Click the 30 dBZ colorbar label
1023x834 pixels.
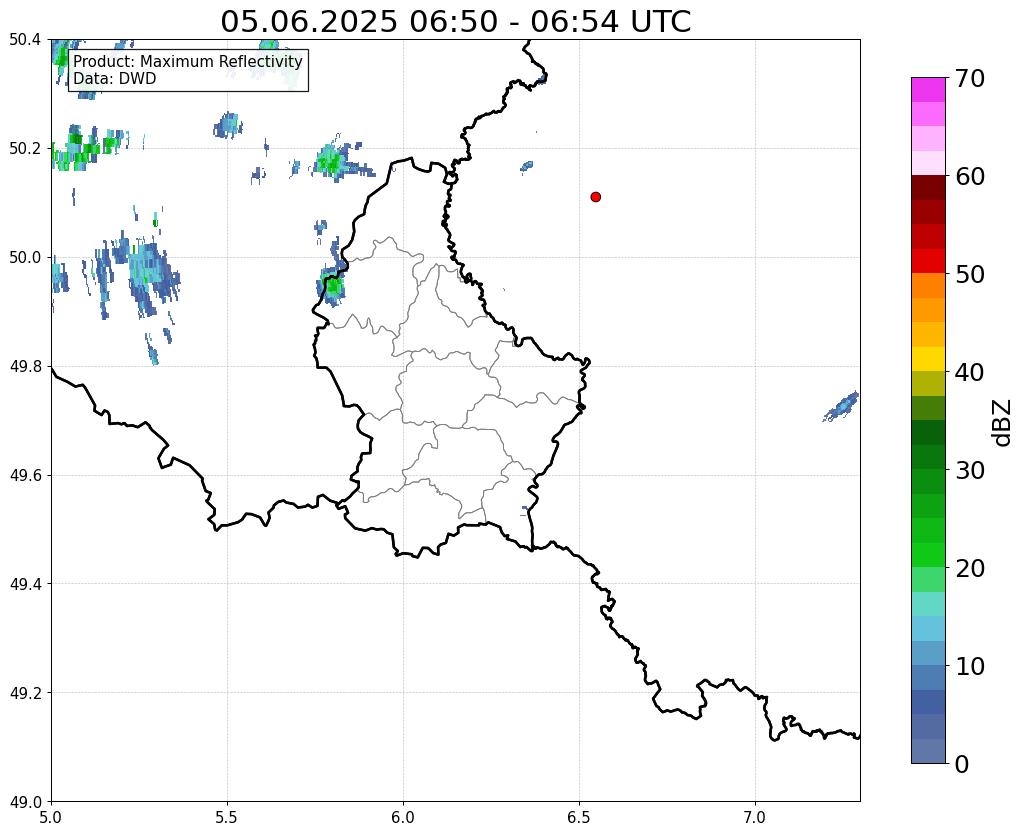coord(970,470)
